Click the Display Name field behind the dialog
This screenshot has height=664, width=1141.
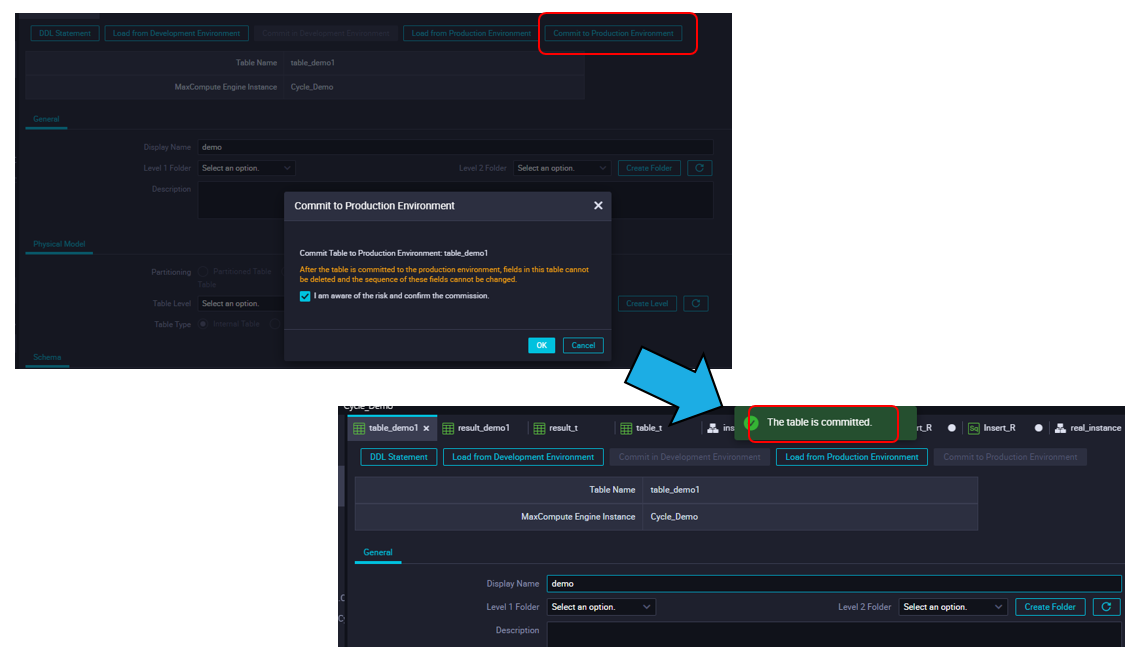click(x=456, y=147)
